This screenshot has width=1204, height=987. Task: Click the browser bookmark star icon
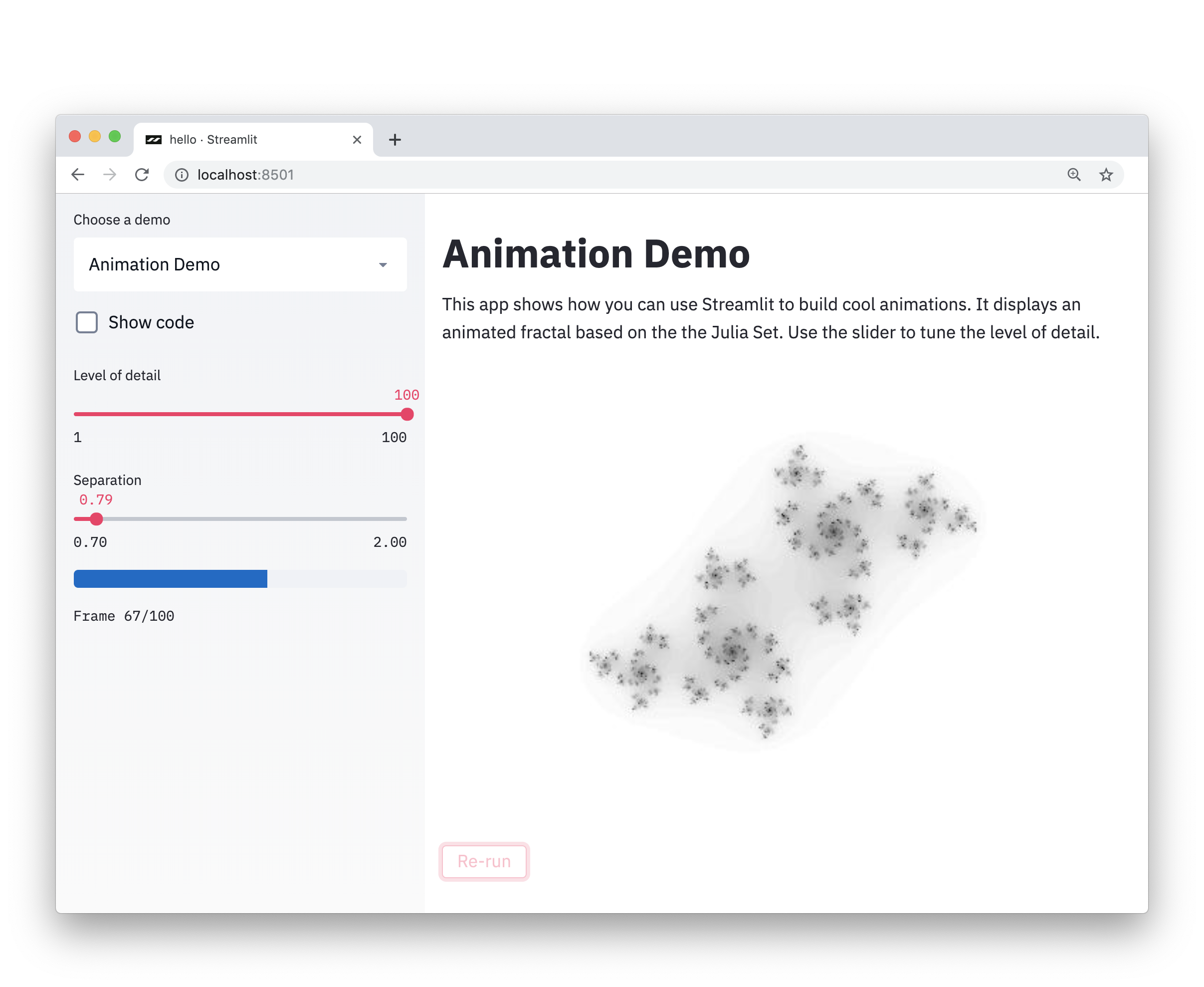(1109, 175)
